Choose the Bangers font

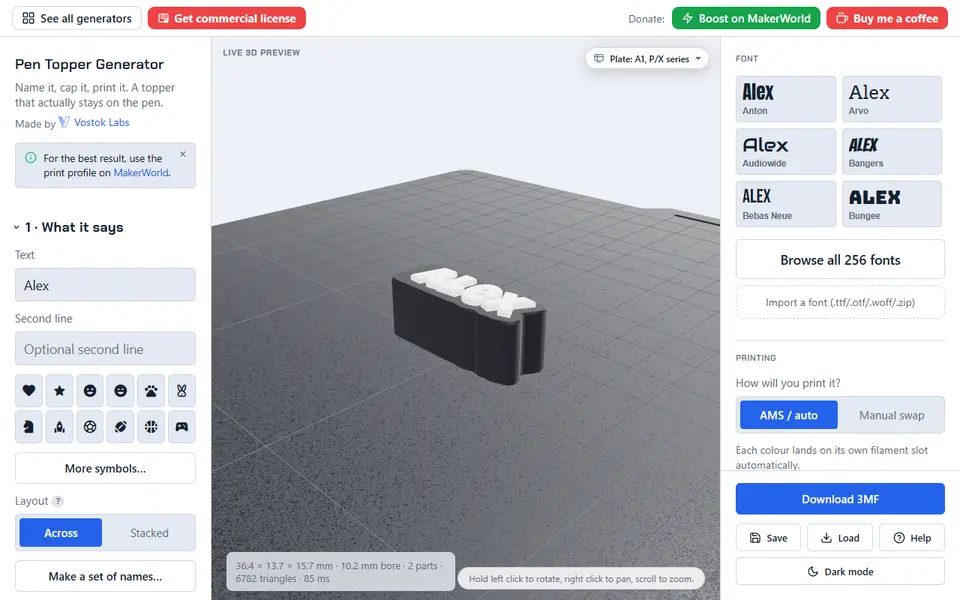point(891,151)
